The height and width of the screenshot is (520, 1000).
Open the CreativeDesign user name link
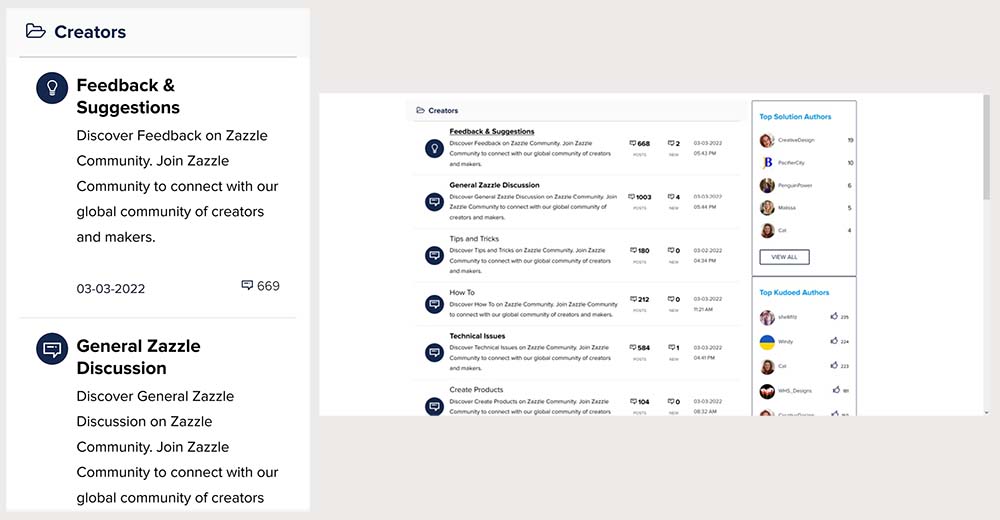[796, 140]
